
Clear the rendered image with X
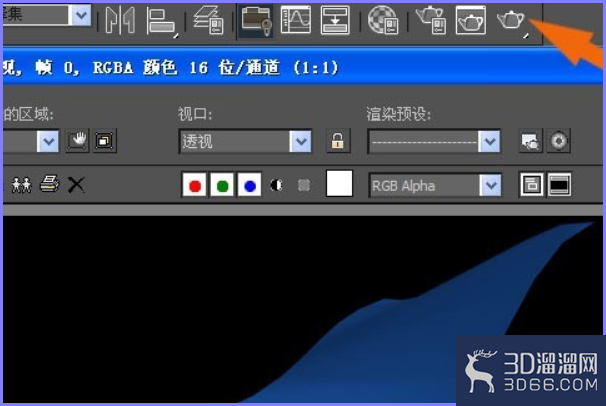[76, 185]
